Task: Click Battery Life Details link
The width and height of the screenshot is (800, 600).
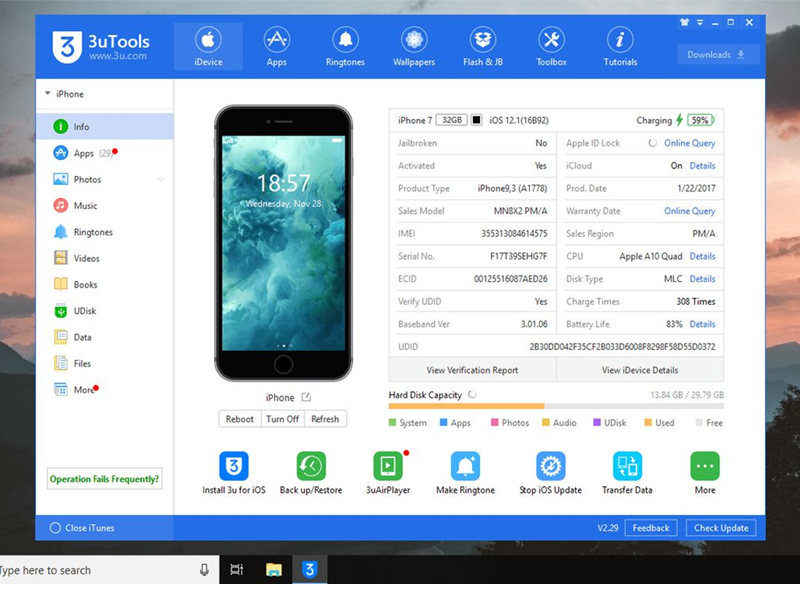Action: pos(702,324)
